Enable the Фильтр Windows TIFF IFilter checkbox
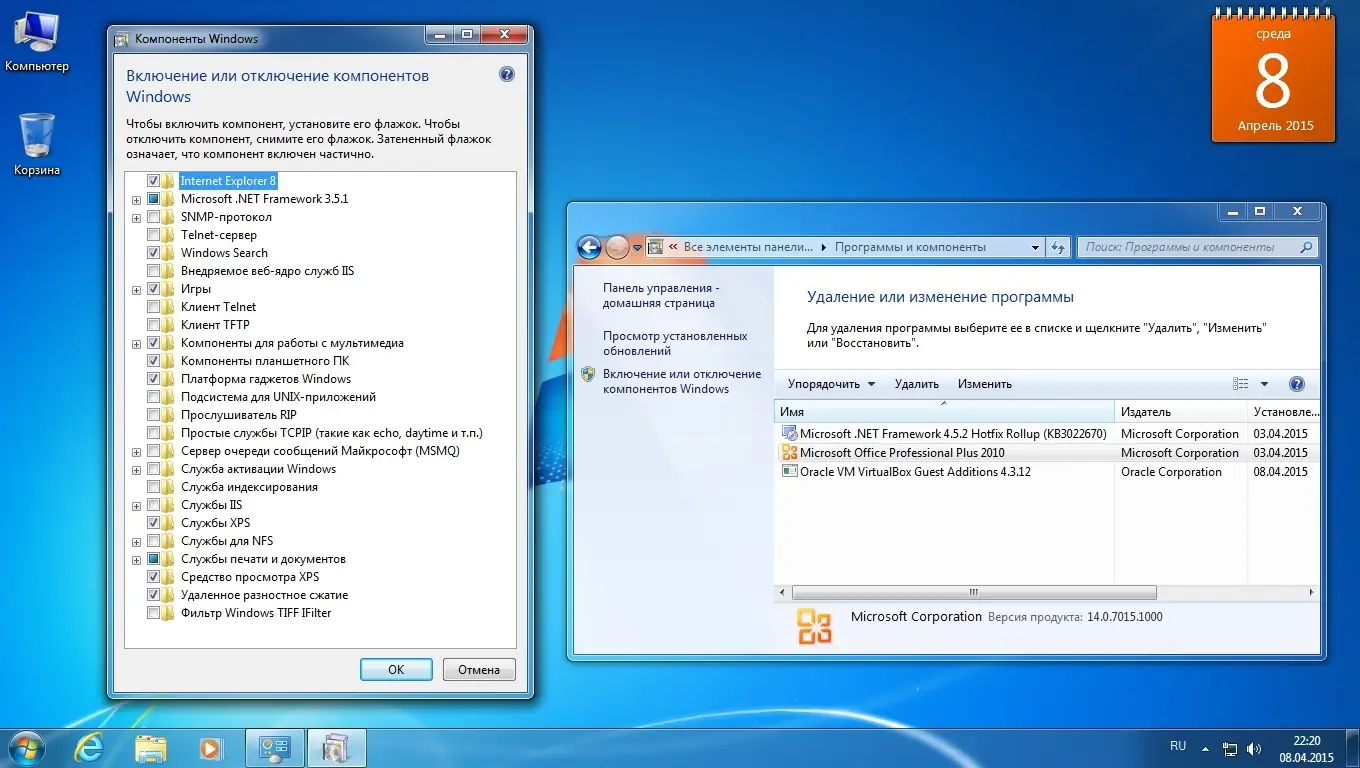Image resolution: width=1360 pixels, height=768 pixels. pos(154,613)
